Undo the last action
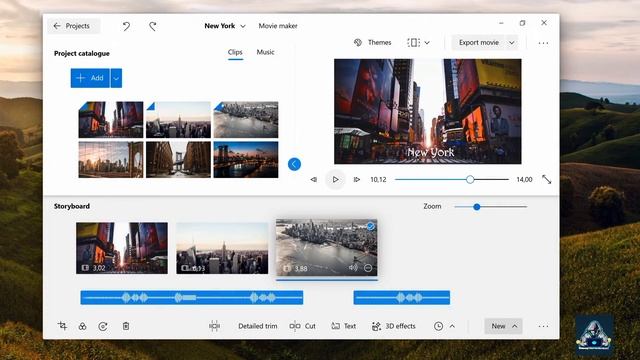Image resolution: width=640 pixels, height=360 pixels. tap(127, 26)
